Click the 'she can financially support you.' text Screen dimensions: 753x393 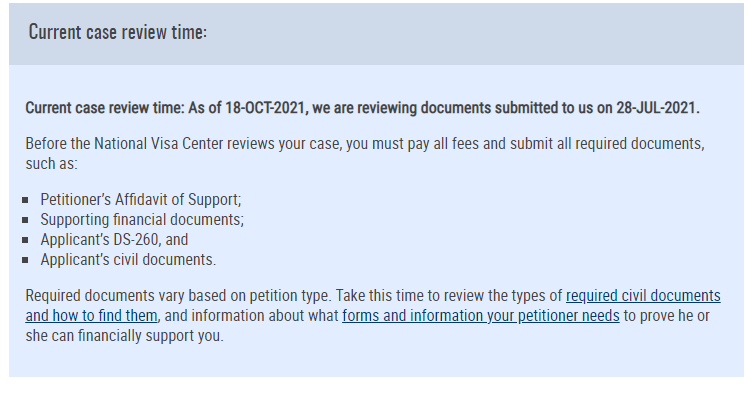[124, 336]
